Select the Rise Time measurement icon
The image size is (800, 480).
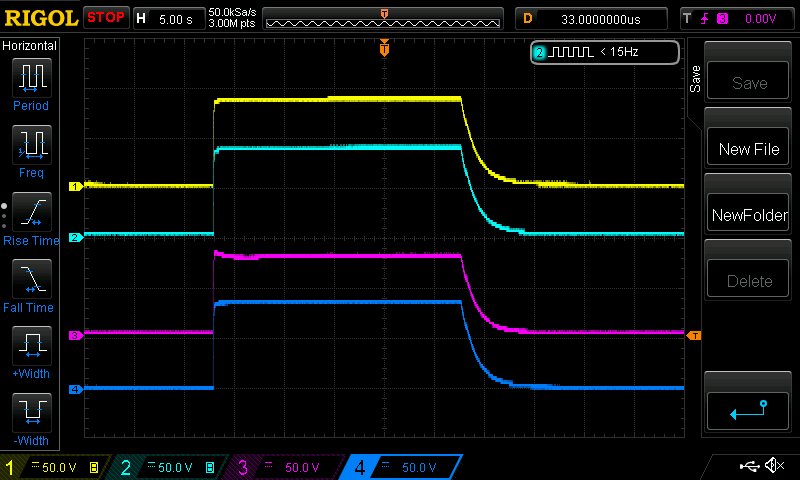32,212
